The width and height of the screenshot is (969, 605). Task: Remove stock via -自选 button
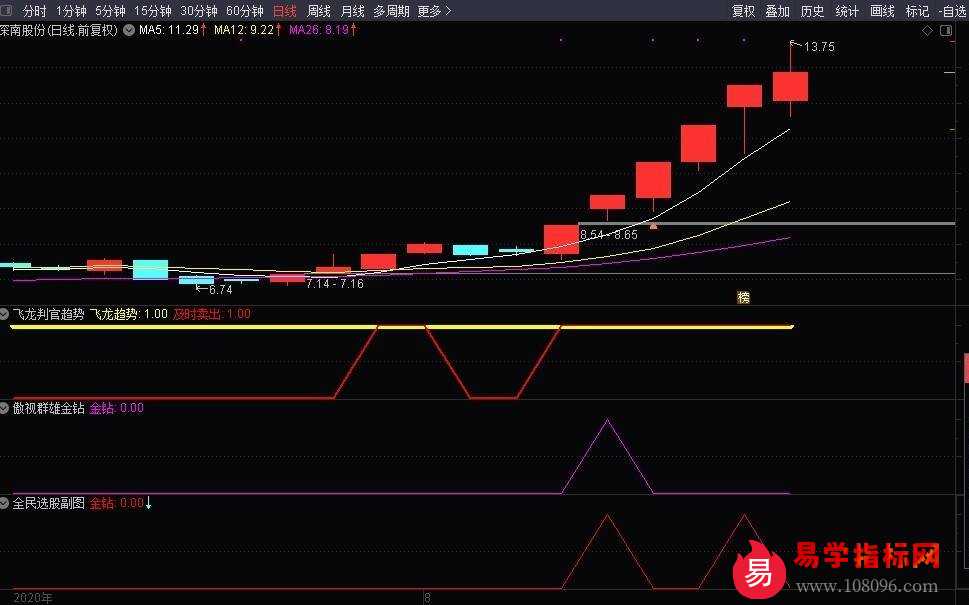coord(953,11)
